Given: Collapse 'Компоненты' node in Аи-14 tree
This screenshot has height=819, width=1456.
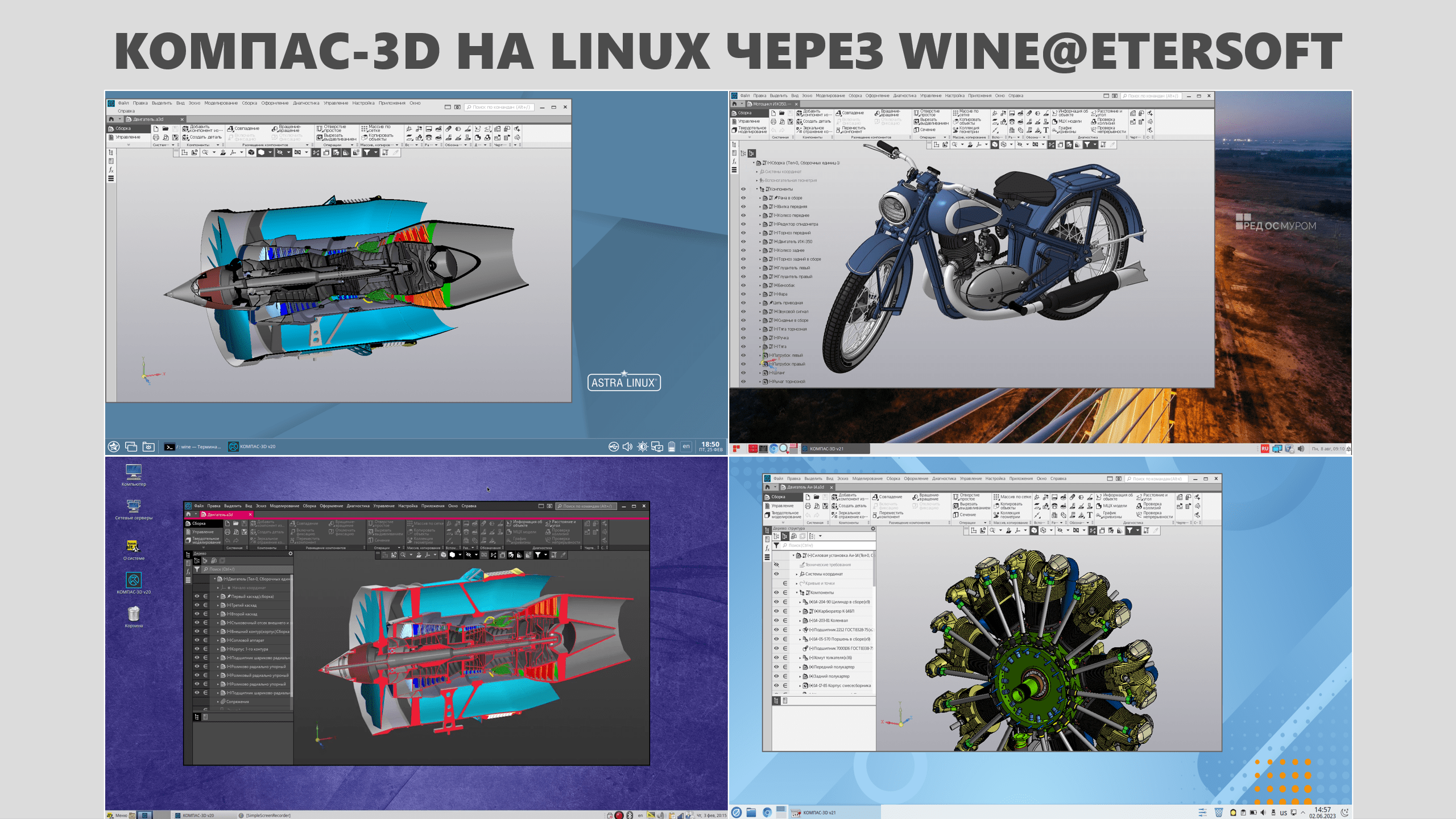Looking at the screenshot, I should [x=797, y=593].
